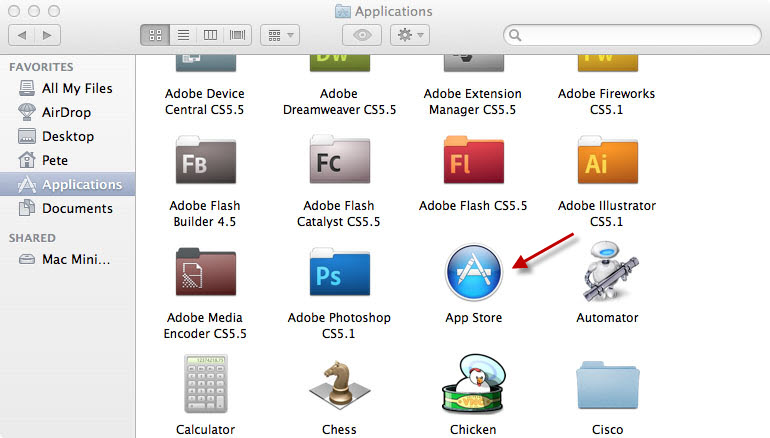Go back with the left arrow button

(x=22, y=35)
